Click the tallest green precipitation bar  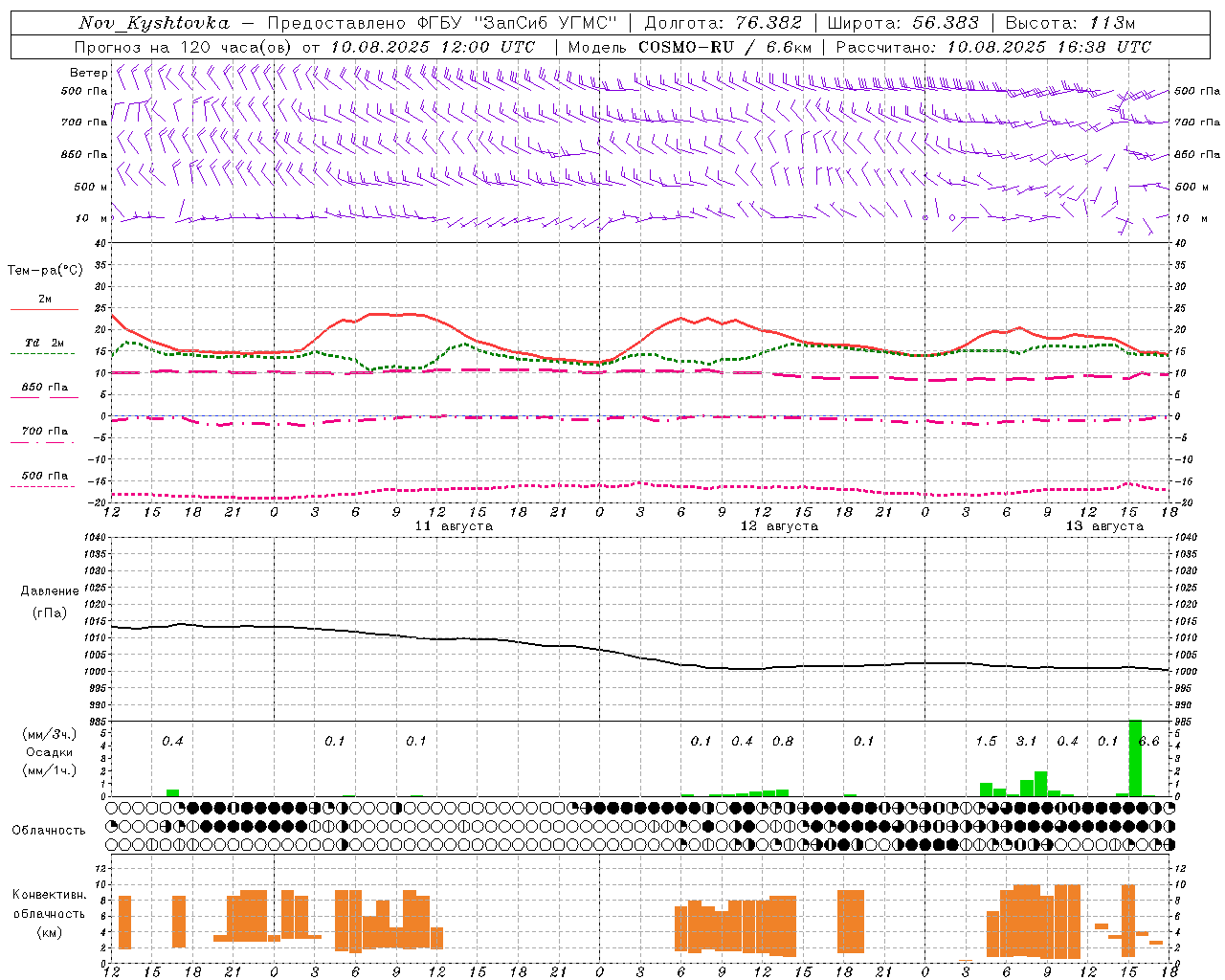coord(1135,758)
